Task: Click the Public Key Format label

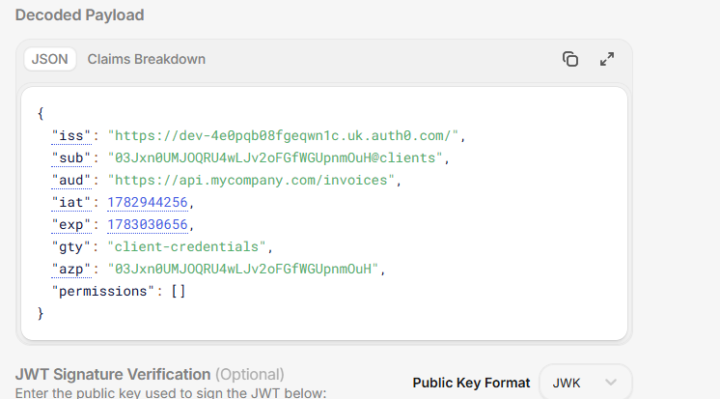Action: click(x=471, y=382)
